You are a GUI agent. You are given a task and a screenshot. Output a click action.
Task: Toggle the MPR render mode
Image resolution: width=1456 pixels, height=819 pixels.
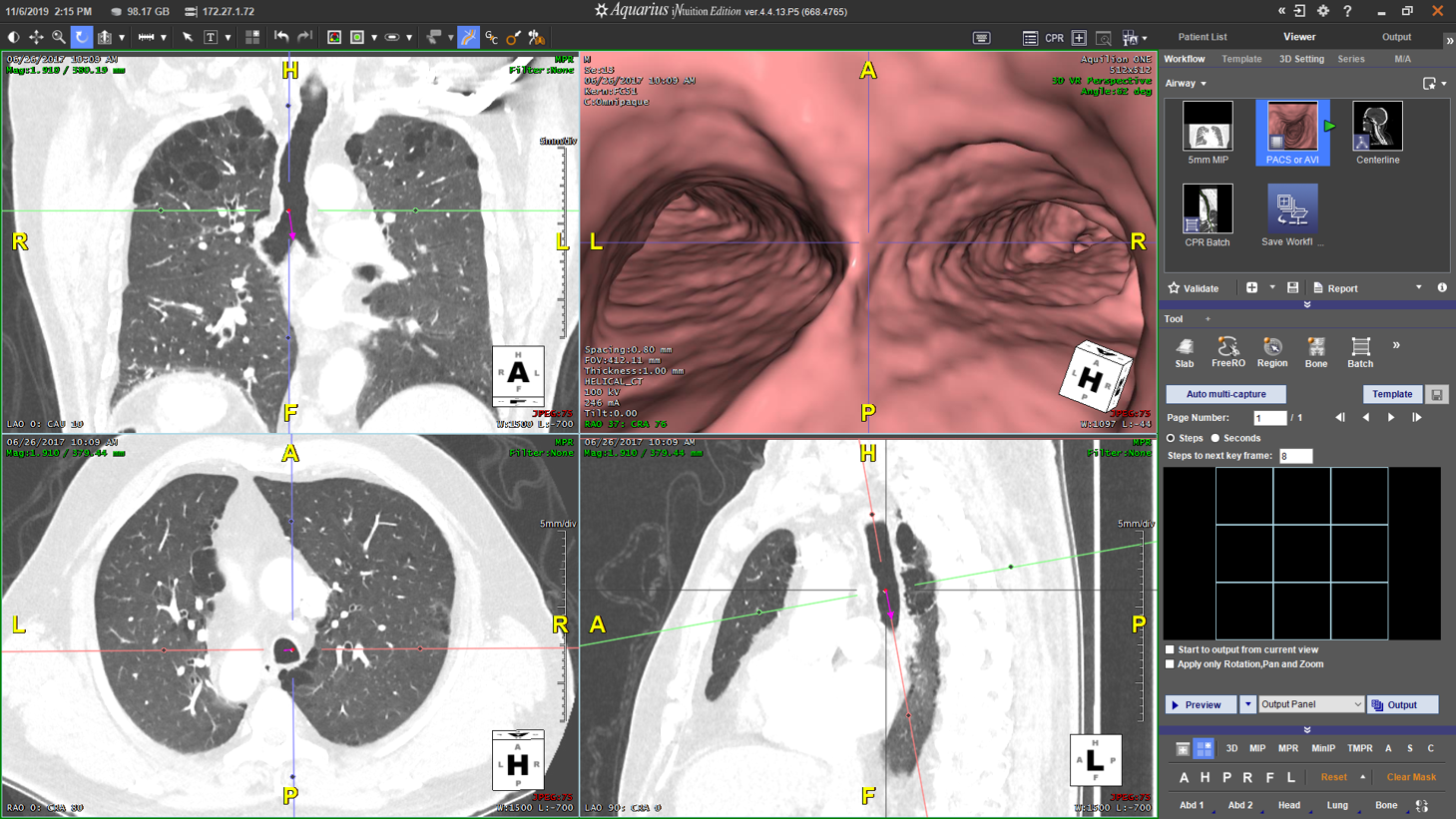pyautogui.click(x=1288, y=748)
